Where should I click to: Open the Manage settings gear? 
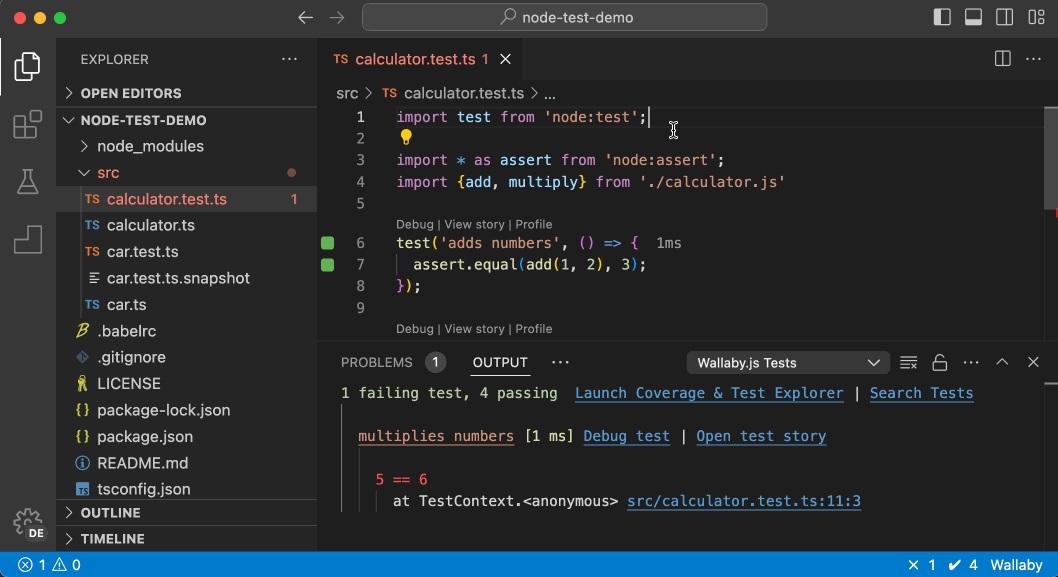pyautogui.click(x=28, y=522)
